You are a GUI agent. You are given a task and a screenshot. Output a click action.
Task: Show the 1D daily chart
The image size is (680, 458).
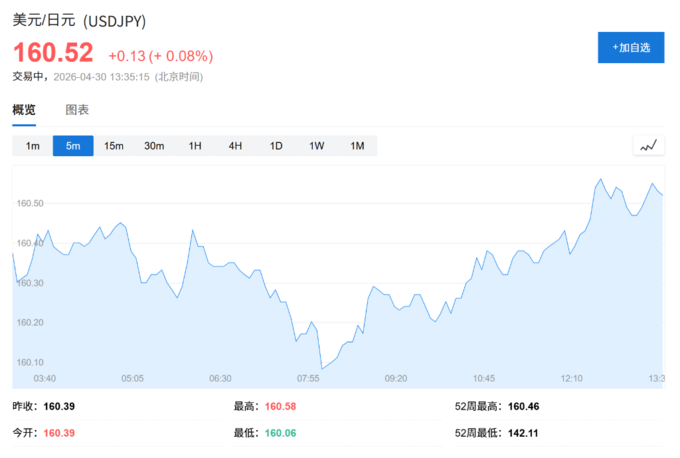click(x=276, y=146)
